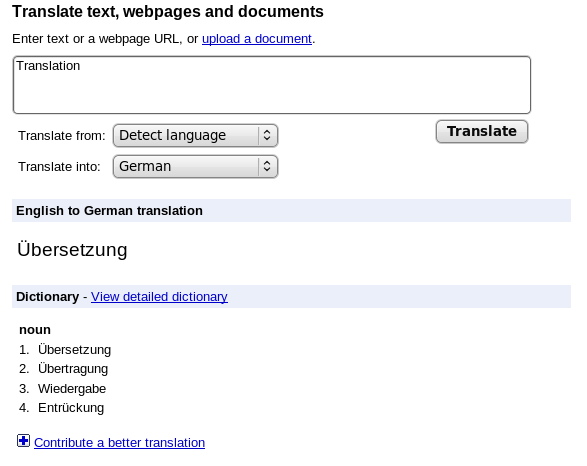Image resolution: width=587 pixels, height=466 pixels.
Task: Open View detailed dictionary link
Action: pyautogui.click(x=159, y=296)
